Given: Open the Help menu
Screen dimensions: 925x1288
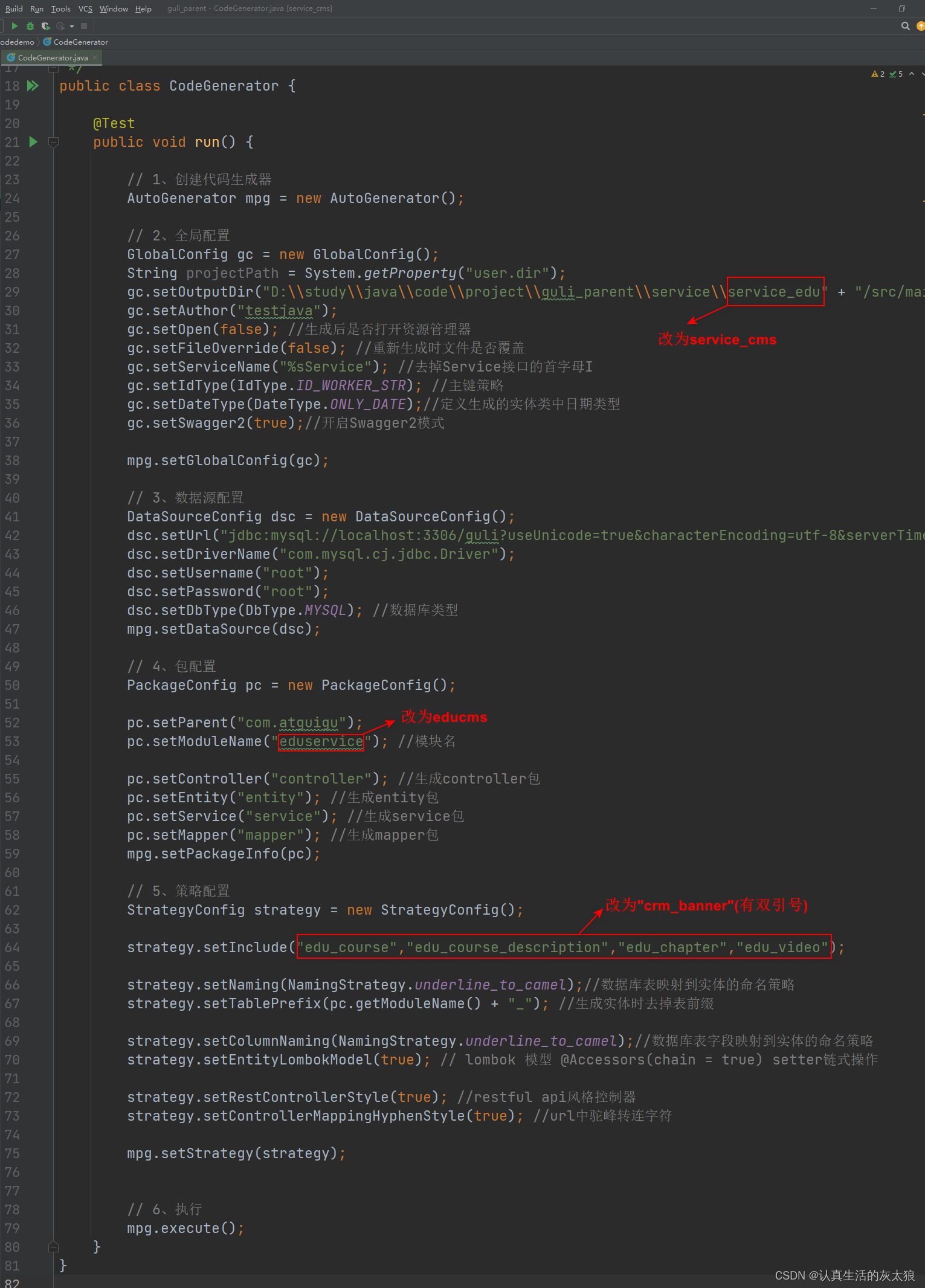Looking at the screenshot, I should point(143,8).
